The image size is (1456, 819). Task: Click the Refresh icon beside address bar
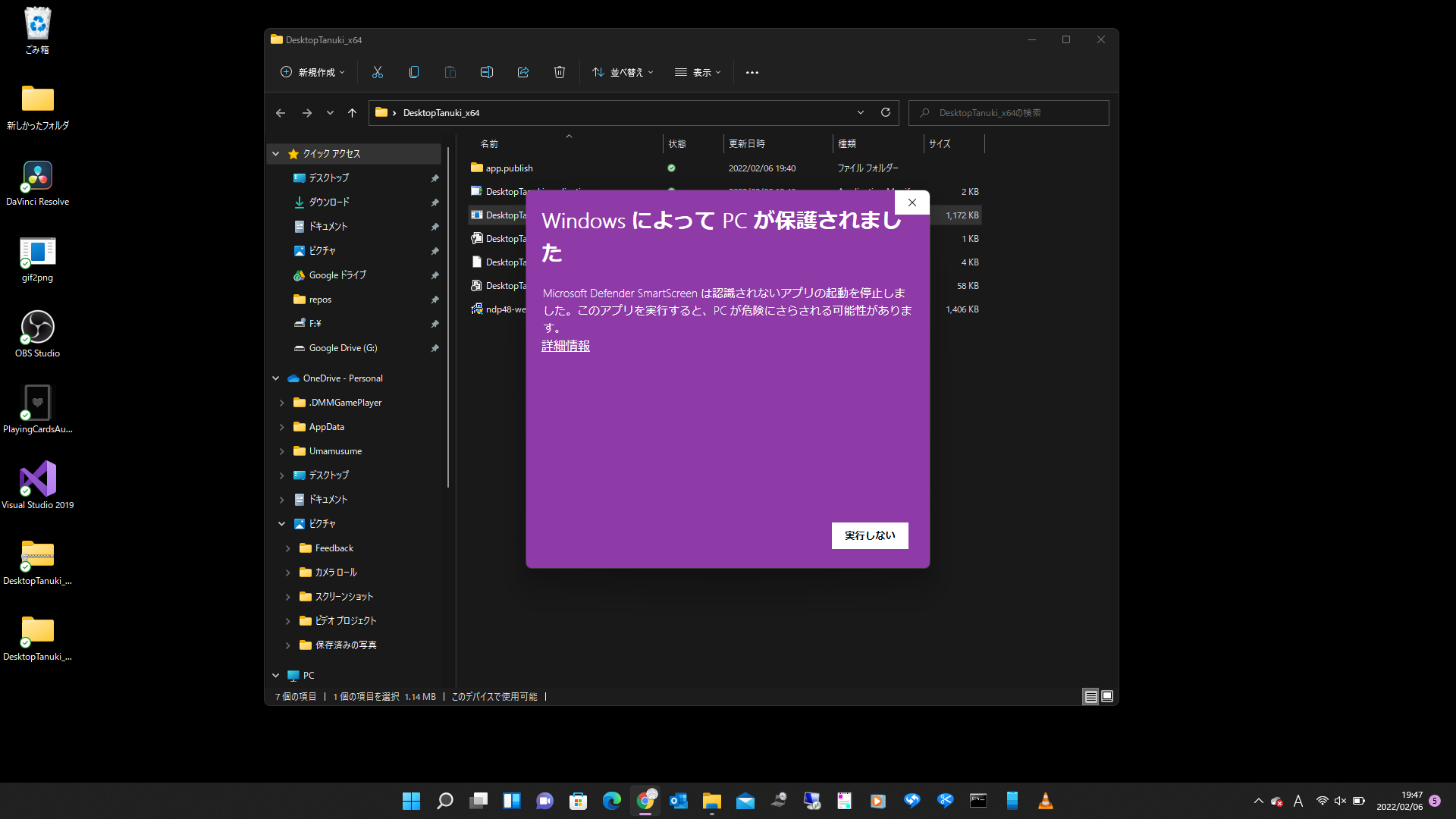pos(885,112)
